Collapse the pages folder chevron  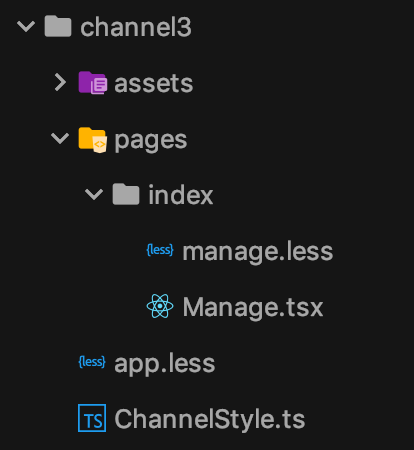tap(60, 138)
